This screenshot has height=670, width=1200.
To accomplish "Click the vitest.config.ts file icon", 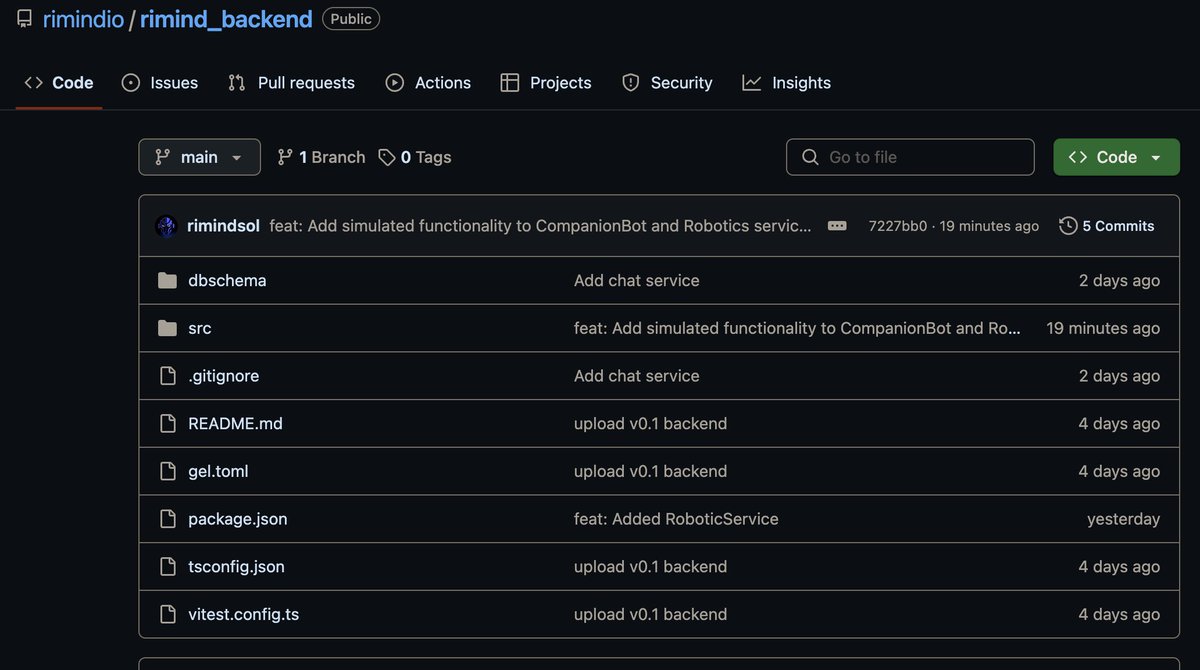I will [167, 614].
